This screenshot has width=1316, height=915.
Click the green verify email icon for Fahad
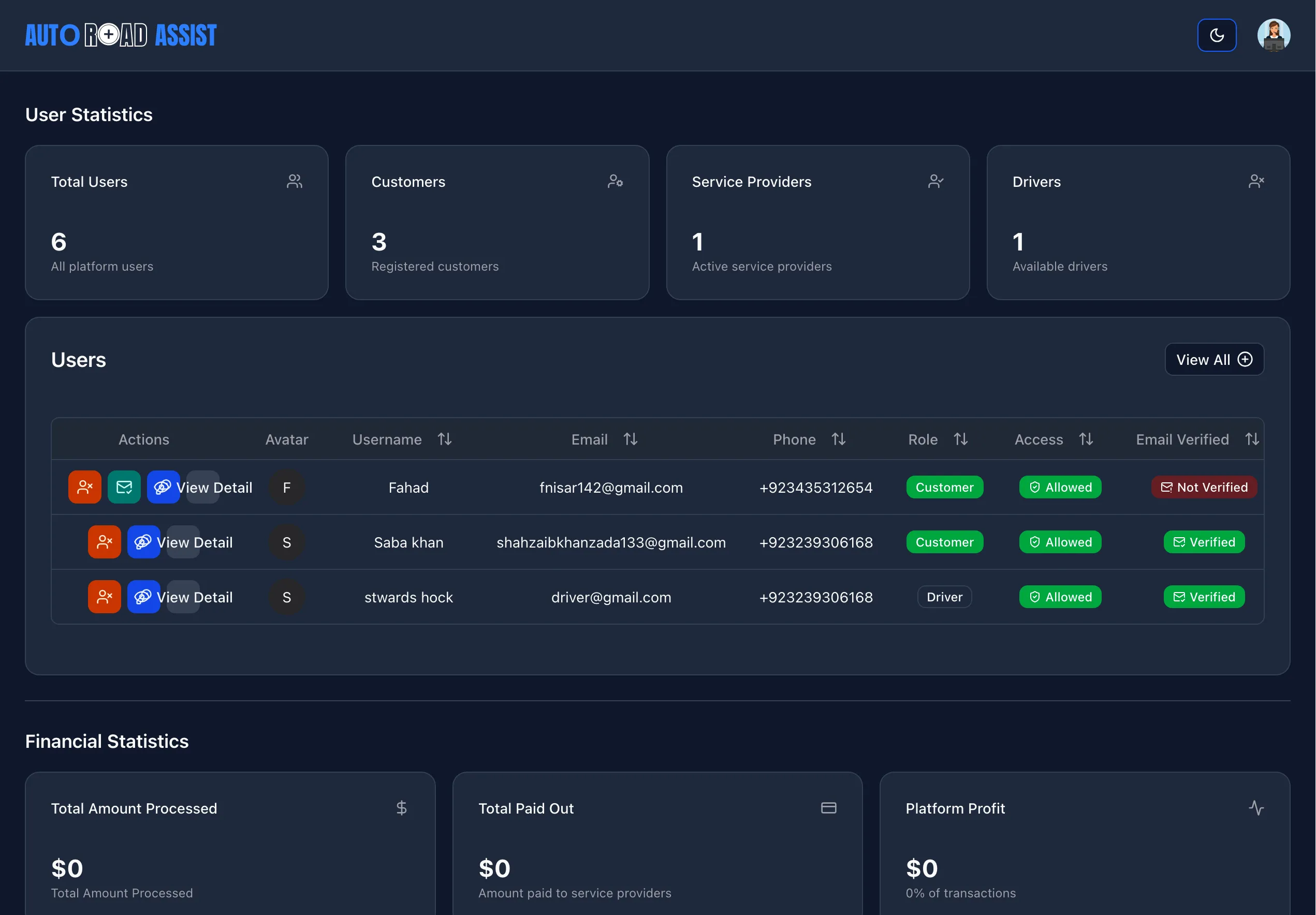[124, 487]
